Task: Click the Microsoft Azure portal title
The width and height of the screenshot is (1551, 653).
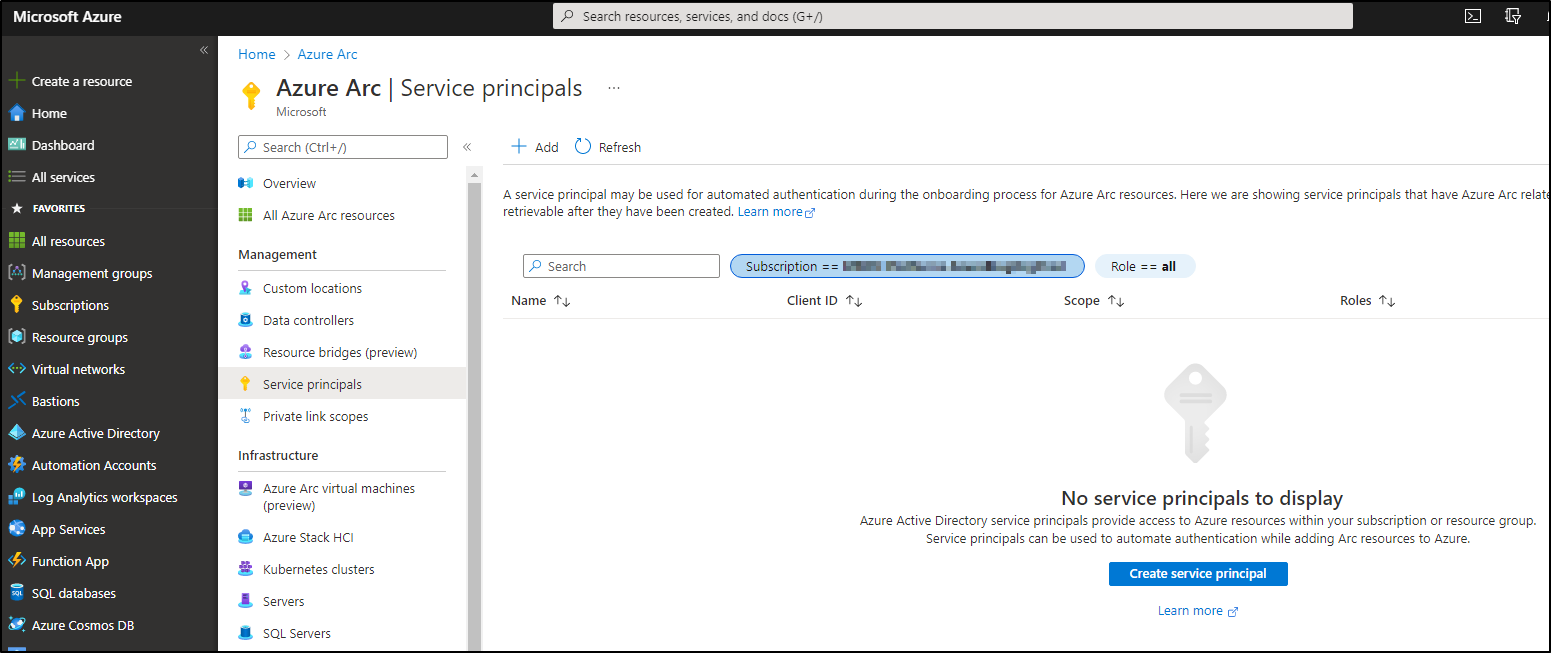Action: pyautogui.click(x=67, y=17)
